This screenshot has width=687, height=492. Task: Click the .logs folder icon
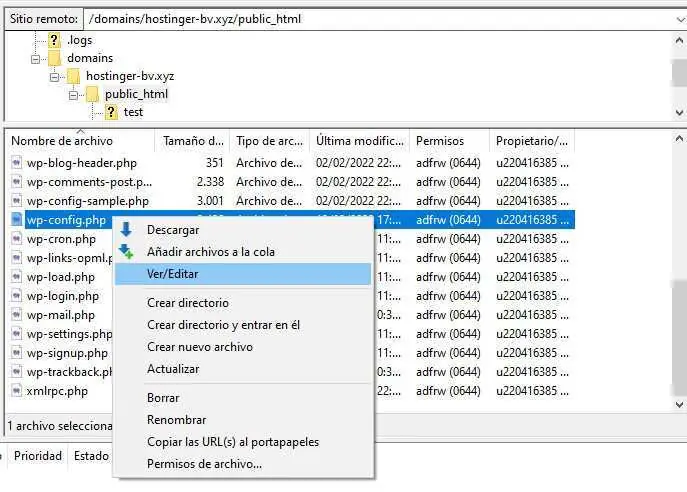(54, 40)
